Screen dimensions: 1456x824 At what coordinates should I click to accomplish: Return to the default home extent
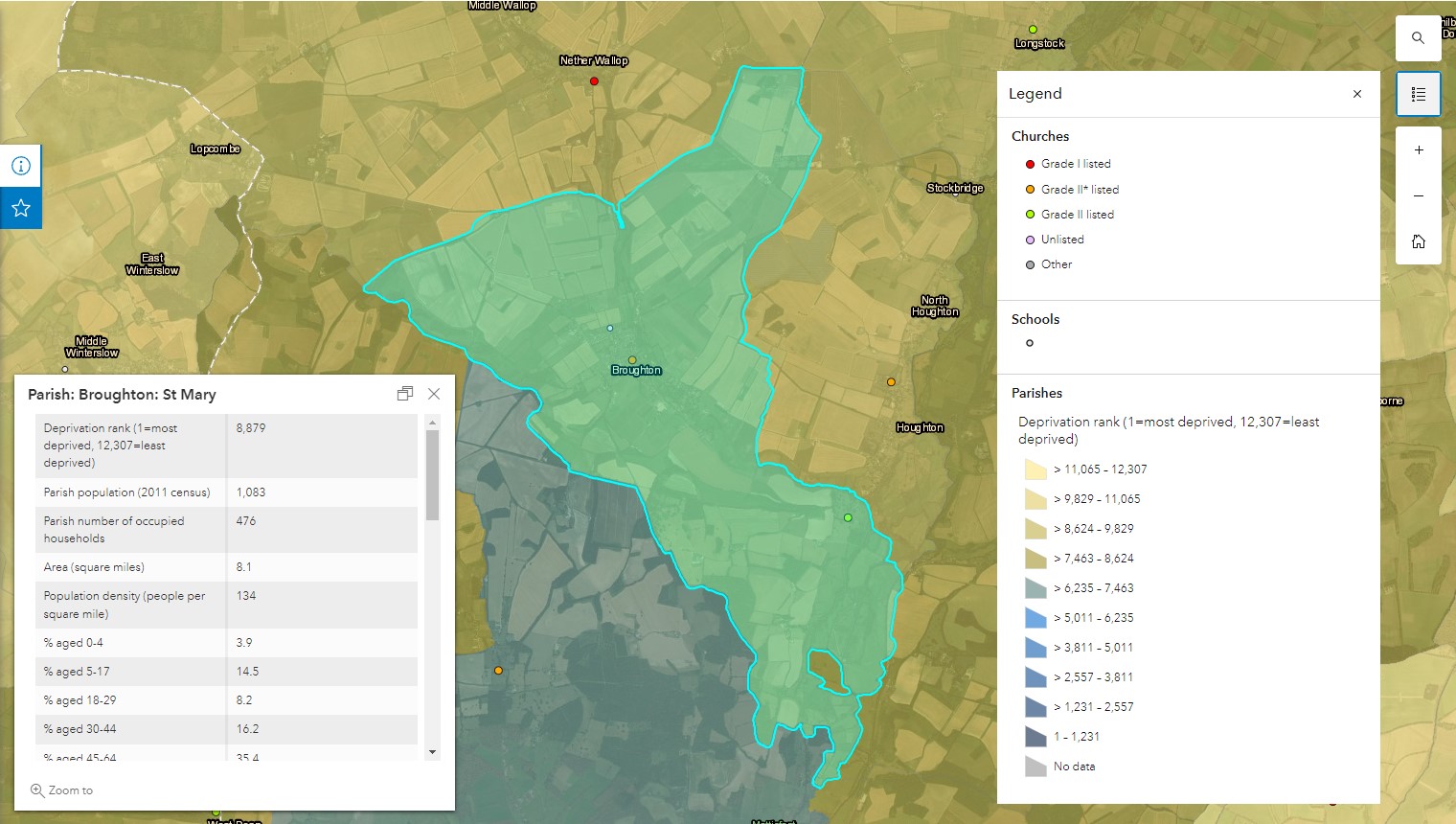[1418, 241]
